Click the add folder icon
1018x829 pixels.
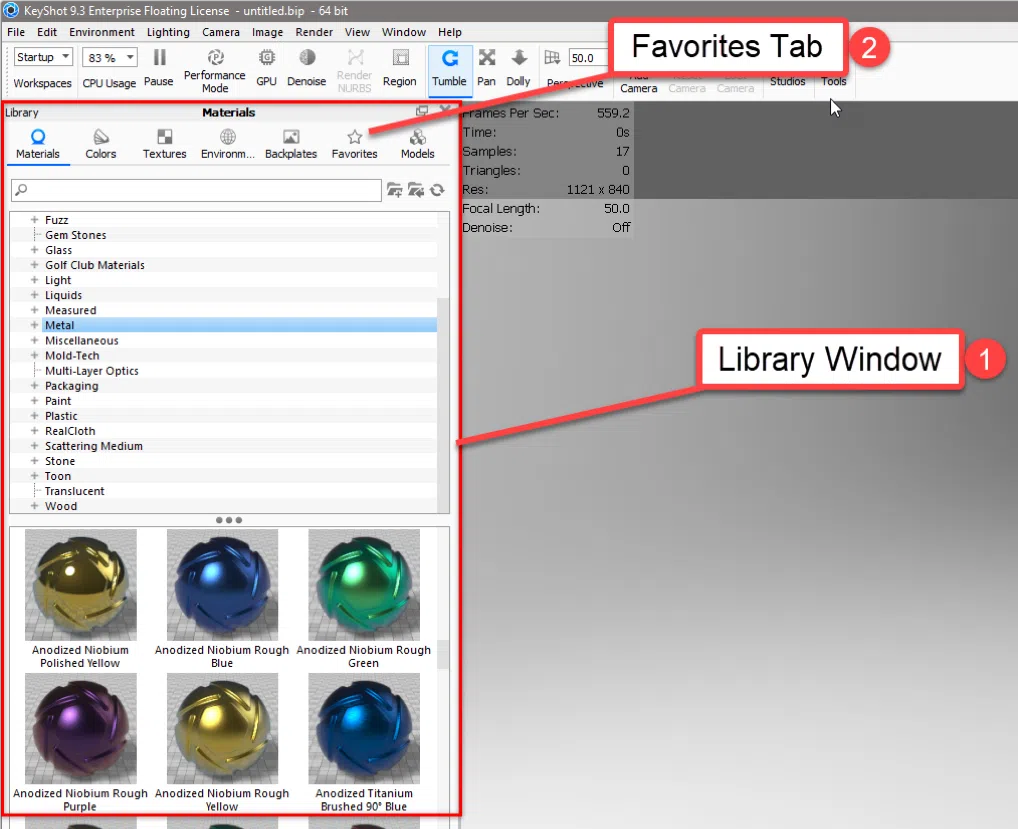tap(394, 190)
